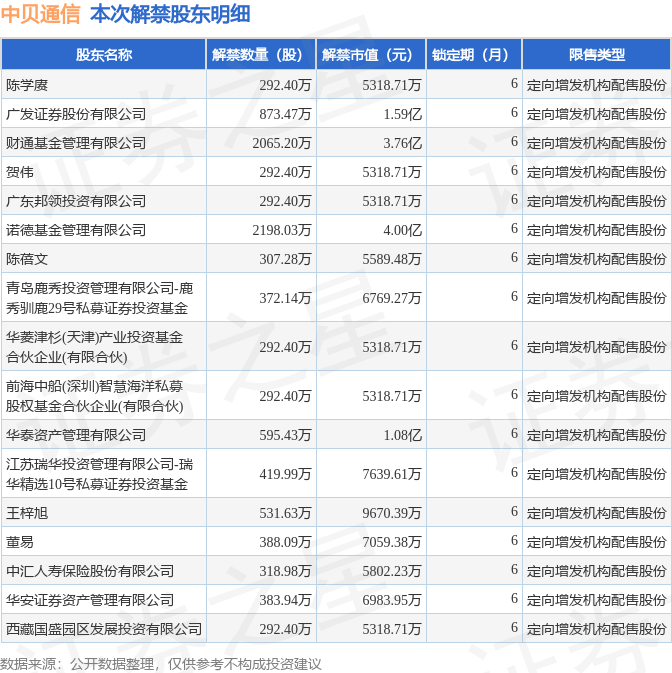The width and height of the screenshot is (672, 673).
Task: Click the 4.00亿 market value cell
Action: click(403, 230)
